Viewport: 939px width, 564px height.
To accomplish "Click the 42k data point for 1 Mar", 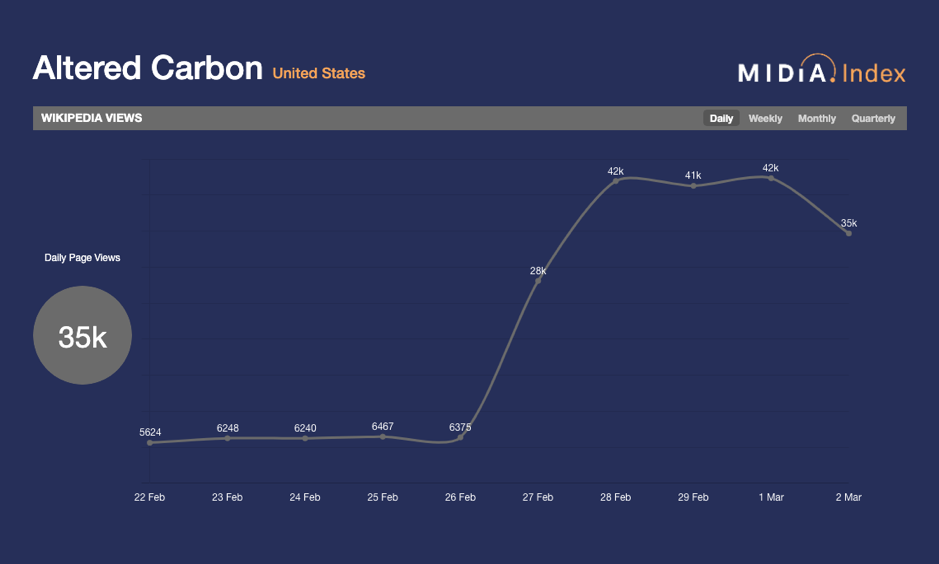I will tap(771, 178).
